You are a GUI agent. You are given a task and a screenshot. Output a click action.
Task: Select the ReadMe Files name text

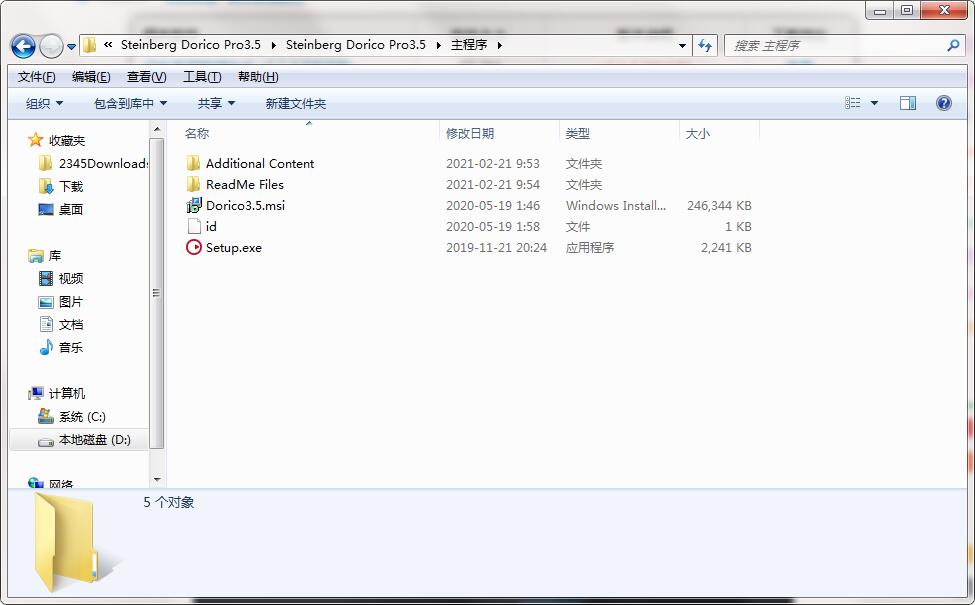coord(244,185)
